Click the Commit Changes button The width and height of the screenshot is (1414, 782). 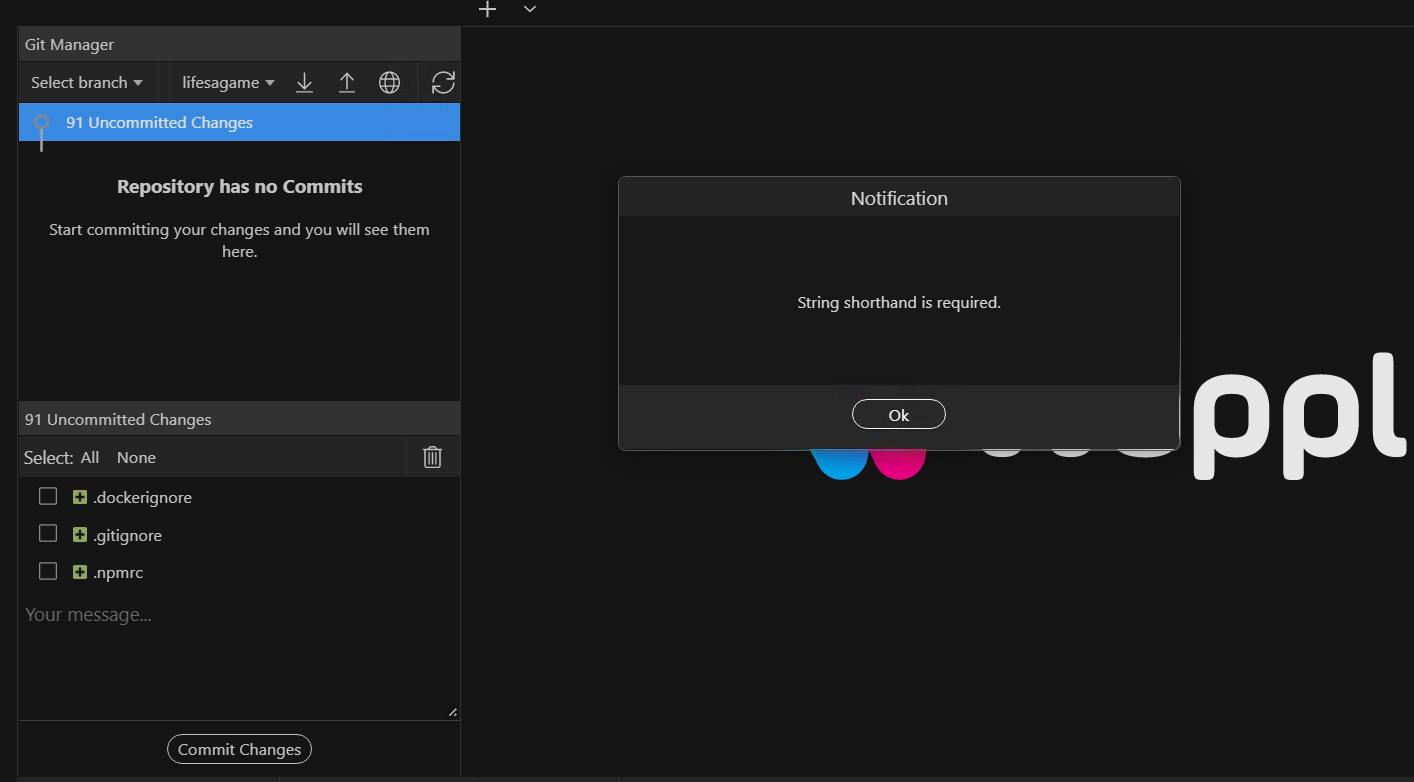click(239, 749)
